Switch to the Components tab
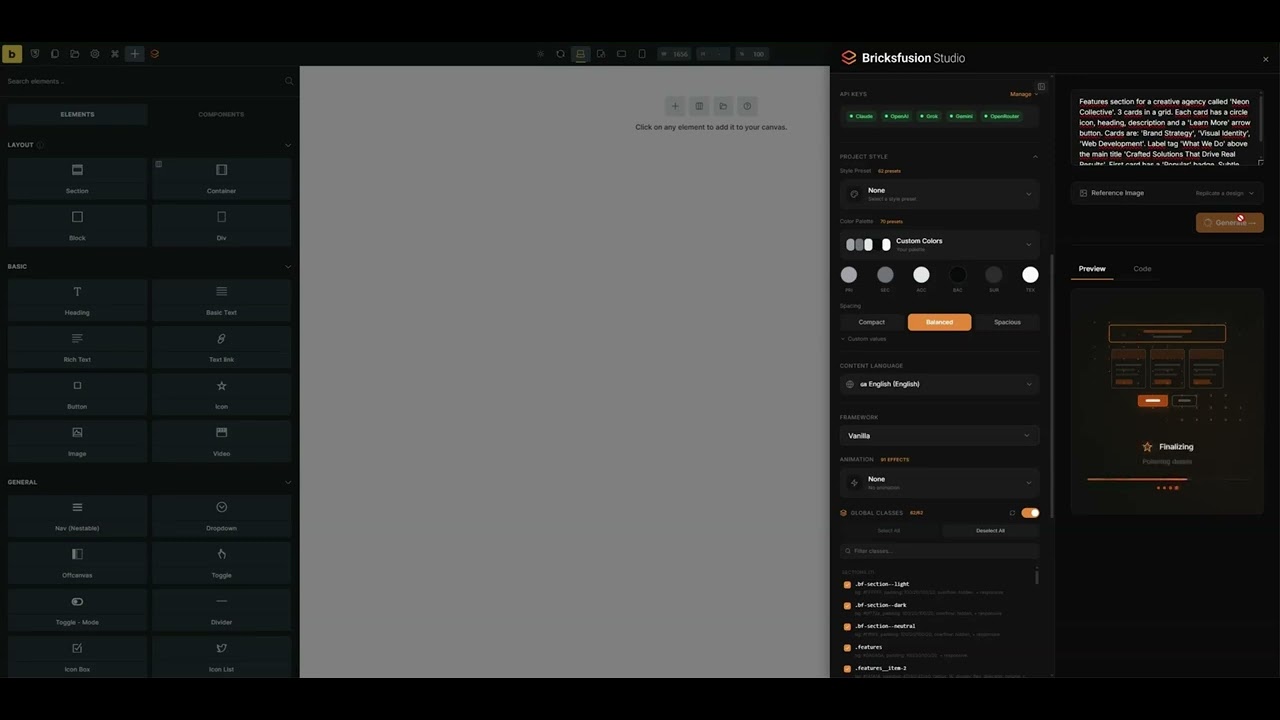The width and height of the screenshot is (1280, 720). pos(221,114)
